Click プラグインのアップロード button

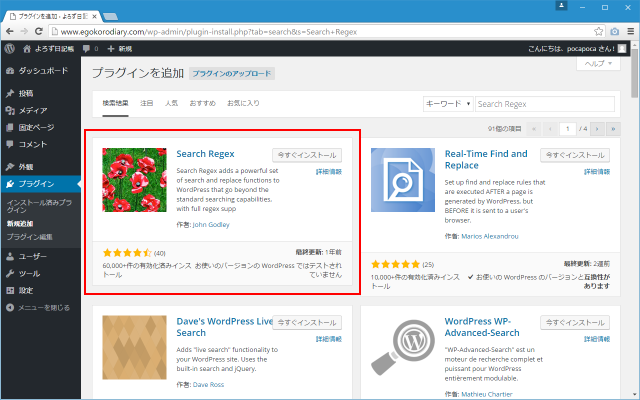pyautogui.click(x=232, y=73)
